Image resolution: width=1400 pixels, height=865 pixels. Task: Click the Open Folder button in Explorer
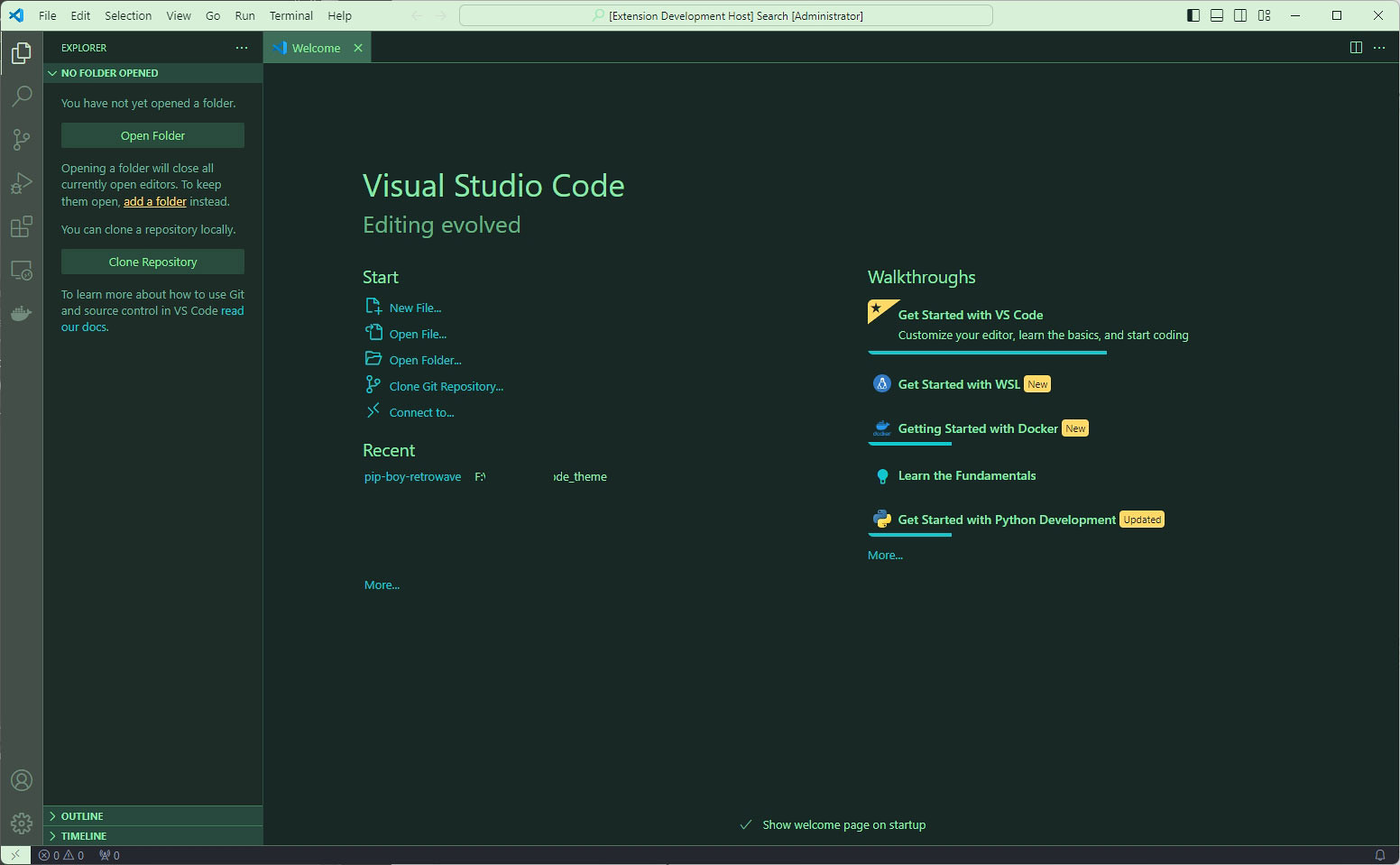[x=152, y=135]
